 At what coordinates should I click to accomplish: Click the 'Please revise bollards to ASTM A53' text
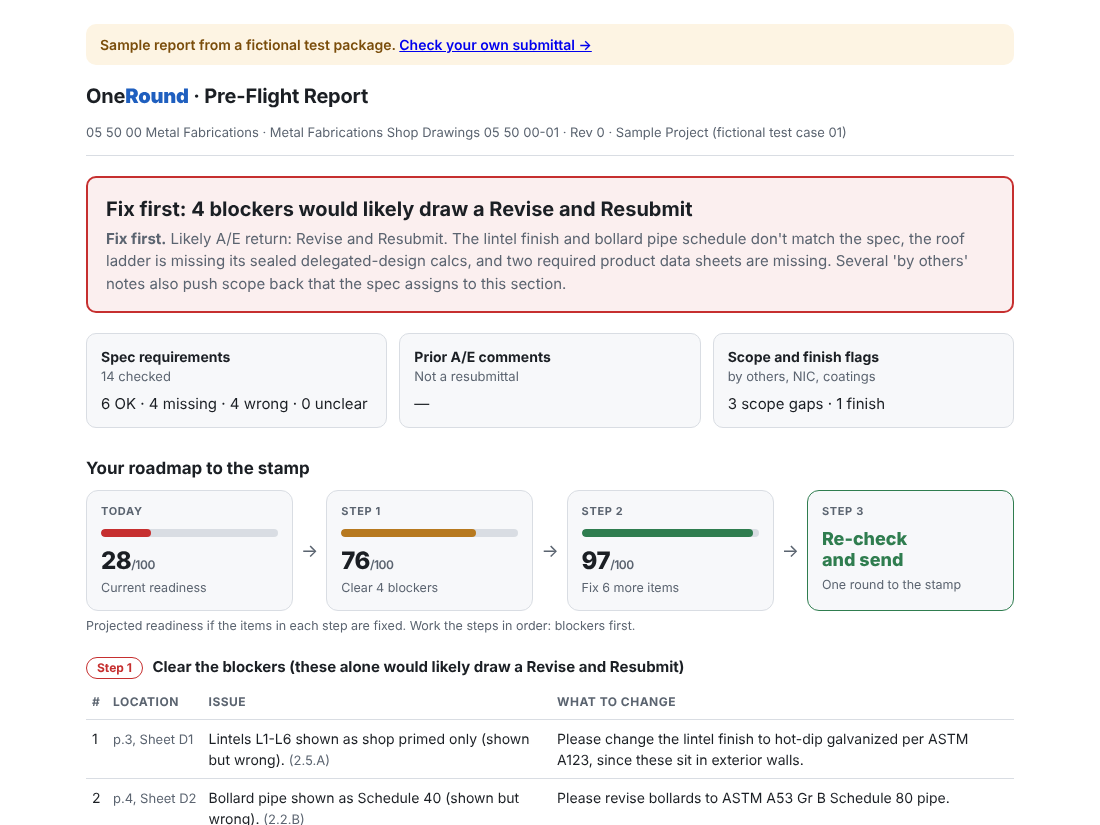click(753, 798)
